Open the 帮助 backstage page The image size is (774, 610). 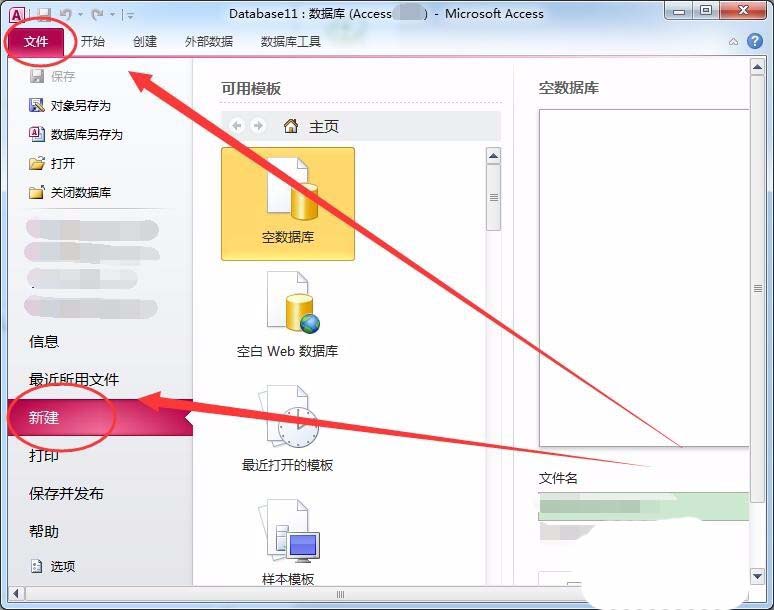[44, 532]
